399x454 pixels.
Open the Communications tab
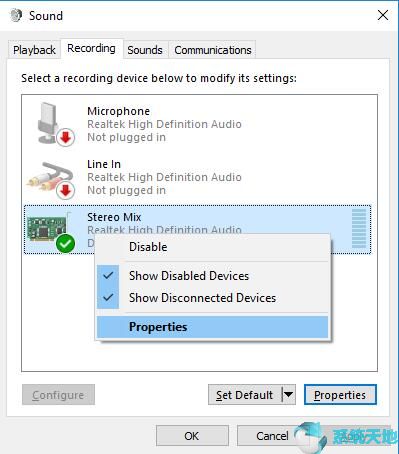213,50
